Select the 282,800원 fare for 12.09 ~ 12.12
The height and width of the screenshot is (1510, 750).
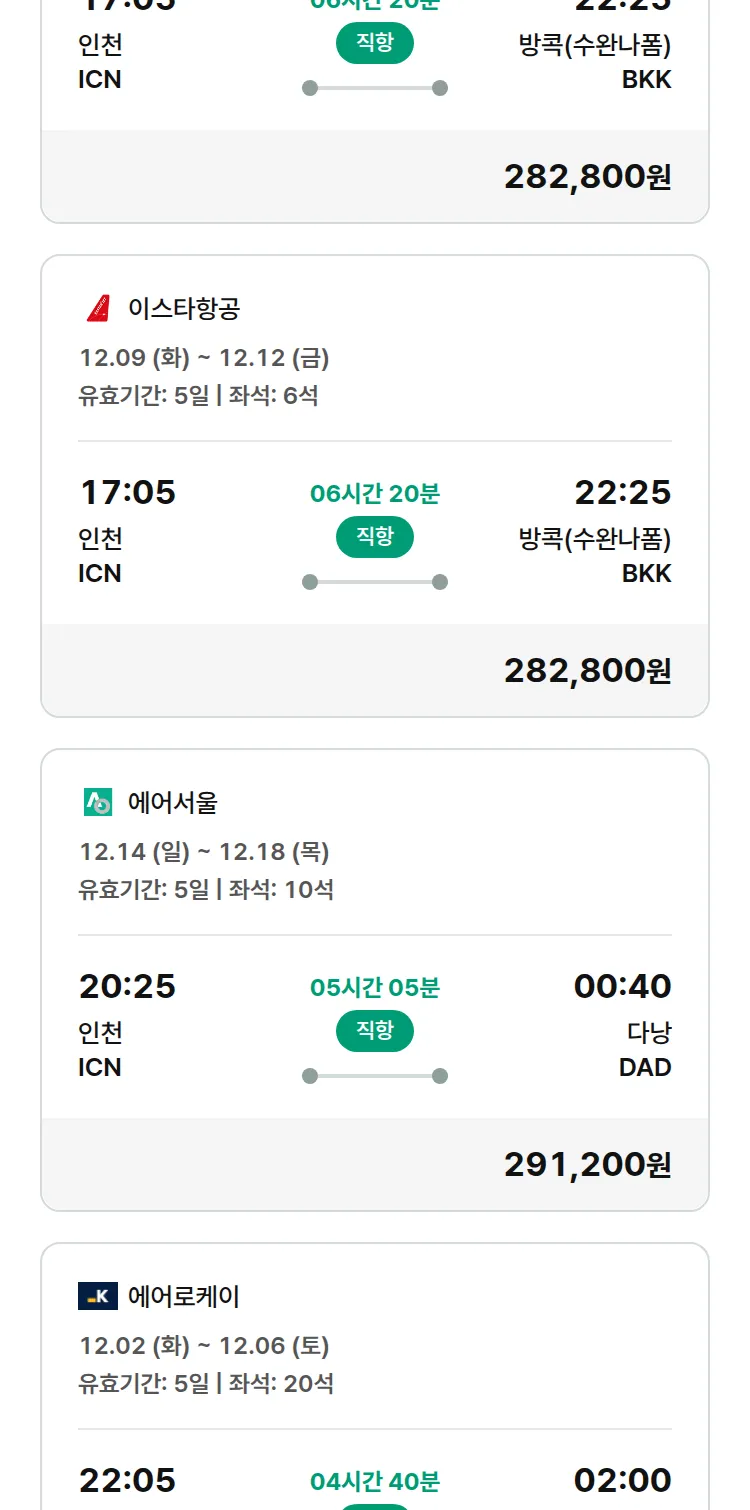click(x=587, y=670)
